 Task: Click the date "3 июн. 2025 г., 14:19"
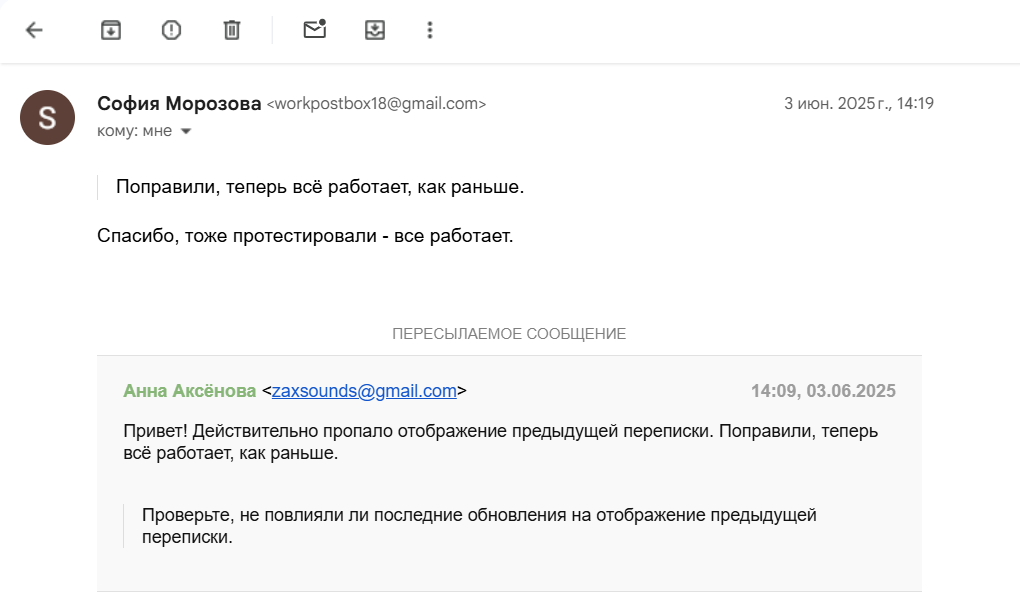pyautogui.click(x=858, y=103)
